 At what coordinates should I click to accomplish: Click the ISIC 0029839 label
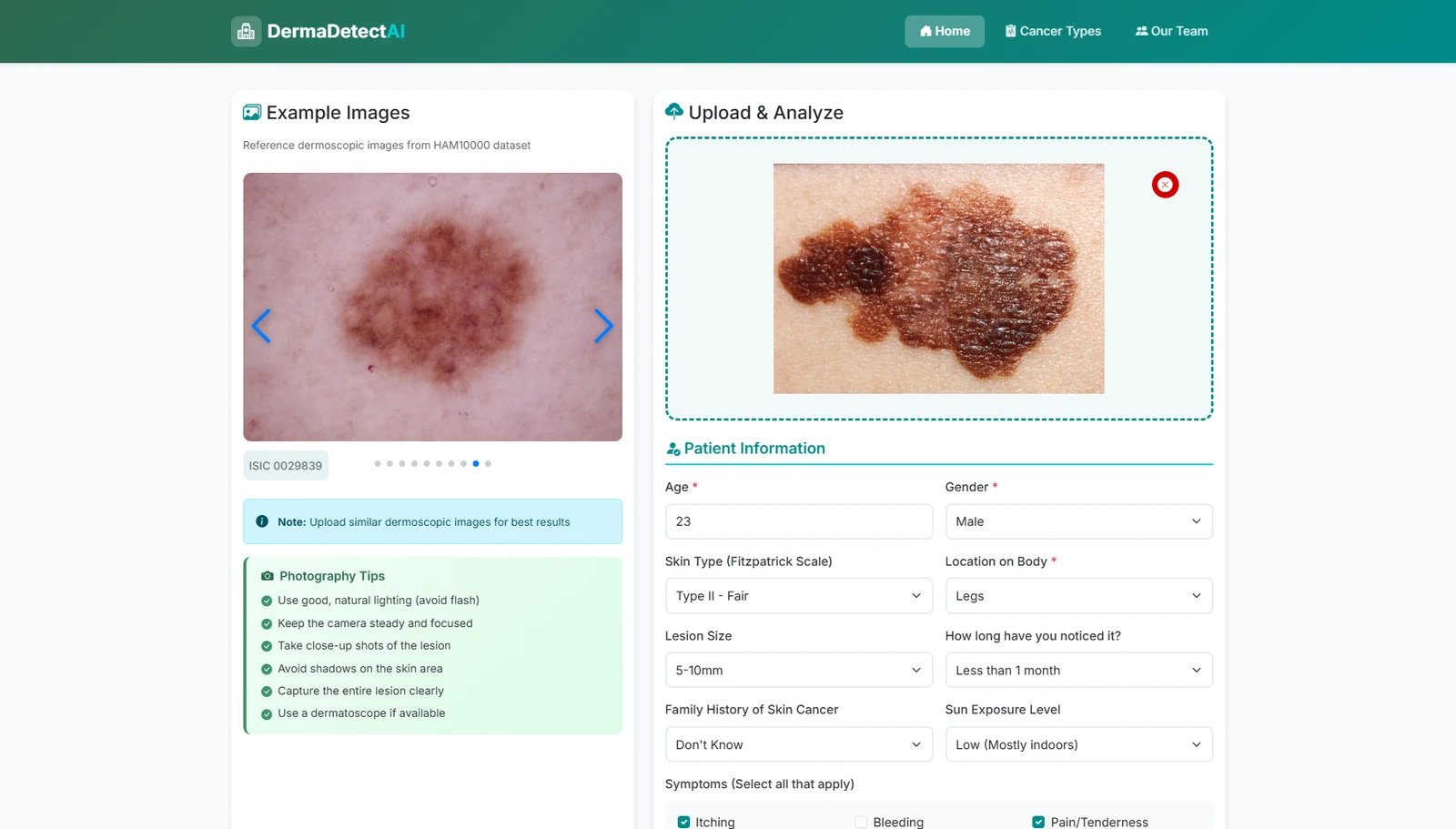point(286,466)
